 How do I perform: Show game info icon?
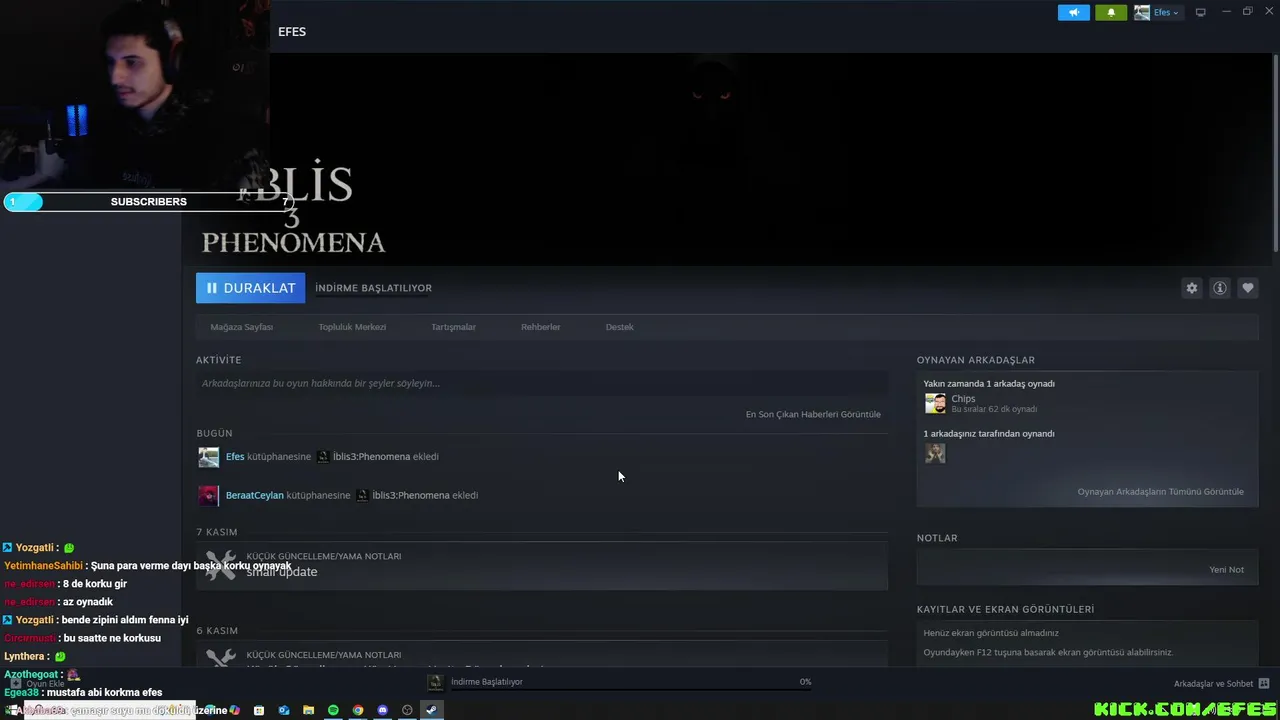tap(1219, 288)
